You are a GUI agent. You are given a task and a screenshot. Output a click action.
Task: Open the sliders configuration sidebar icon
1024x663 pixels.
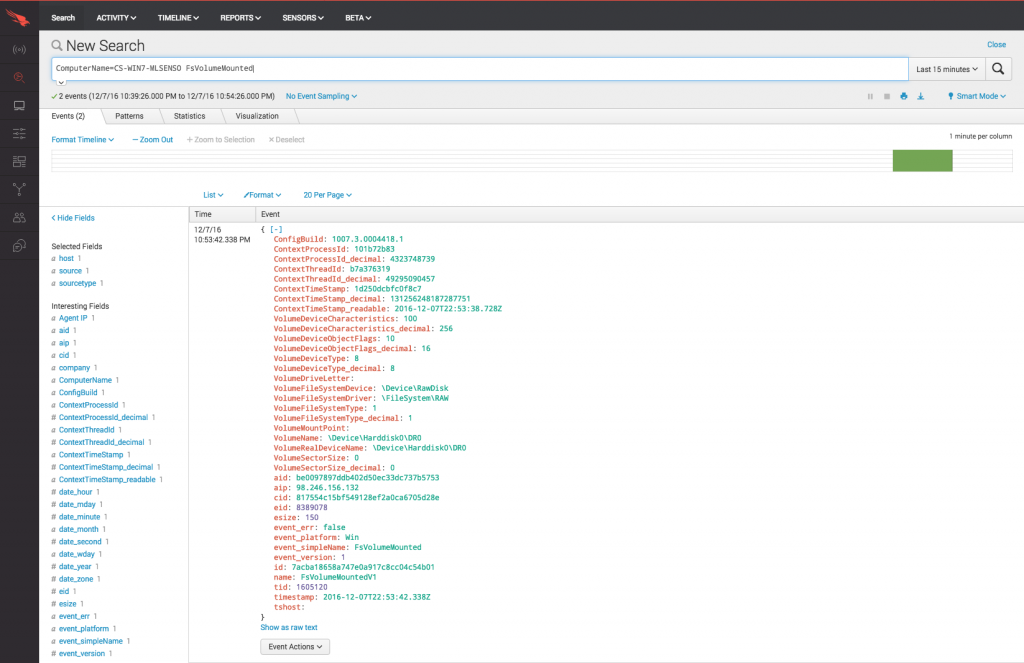[x=19, y=133]
